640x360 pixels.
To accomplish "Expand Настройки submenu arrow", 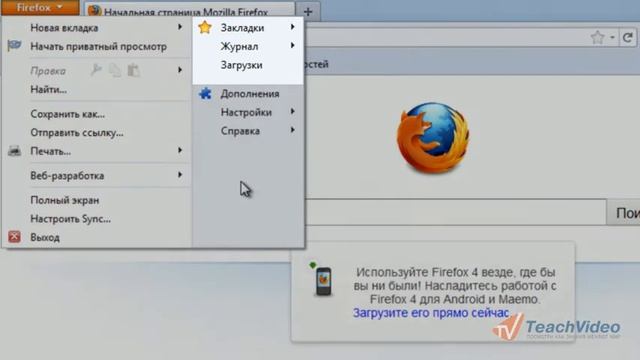I will [x=293, y=111].
